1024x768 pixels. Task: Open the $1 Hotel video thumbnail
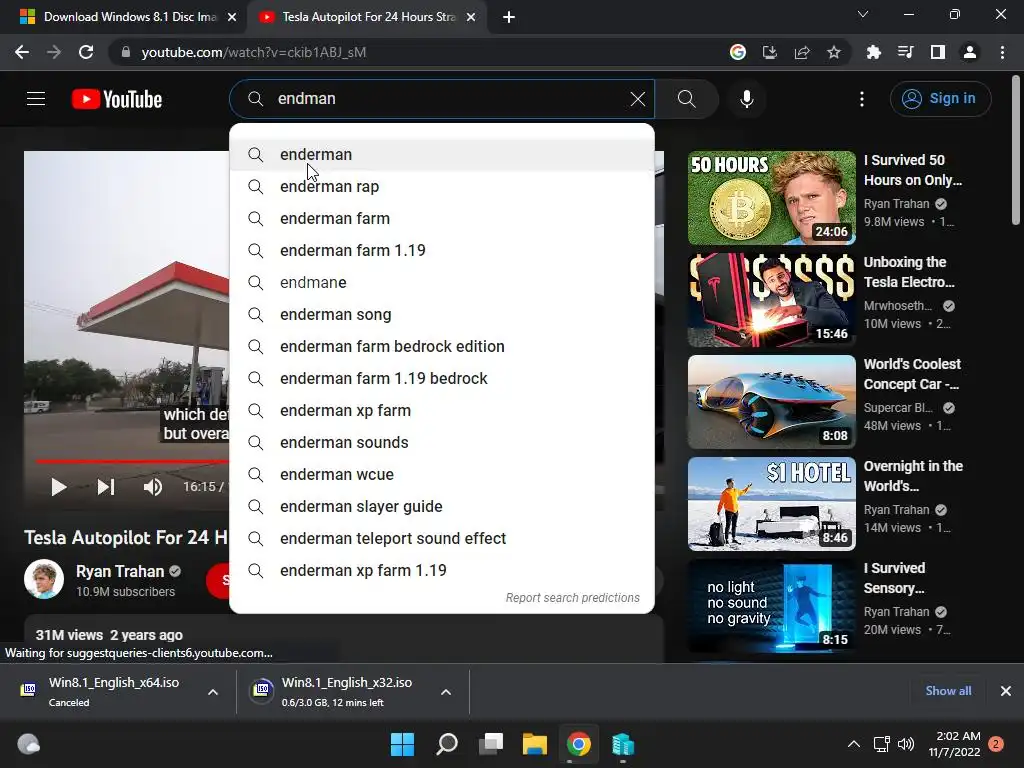771,504
